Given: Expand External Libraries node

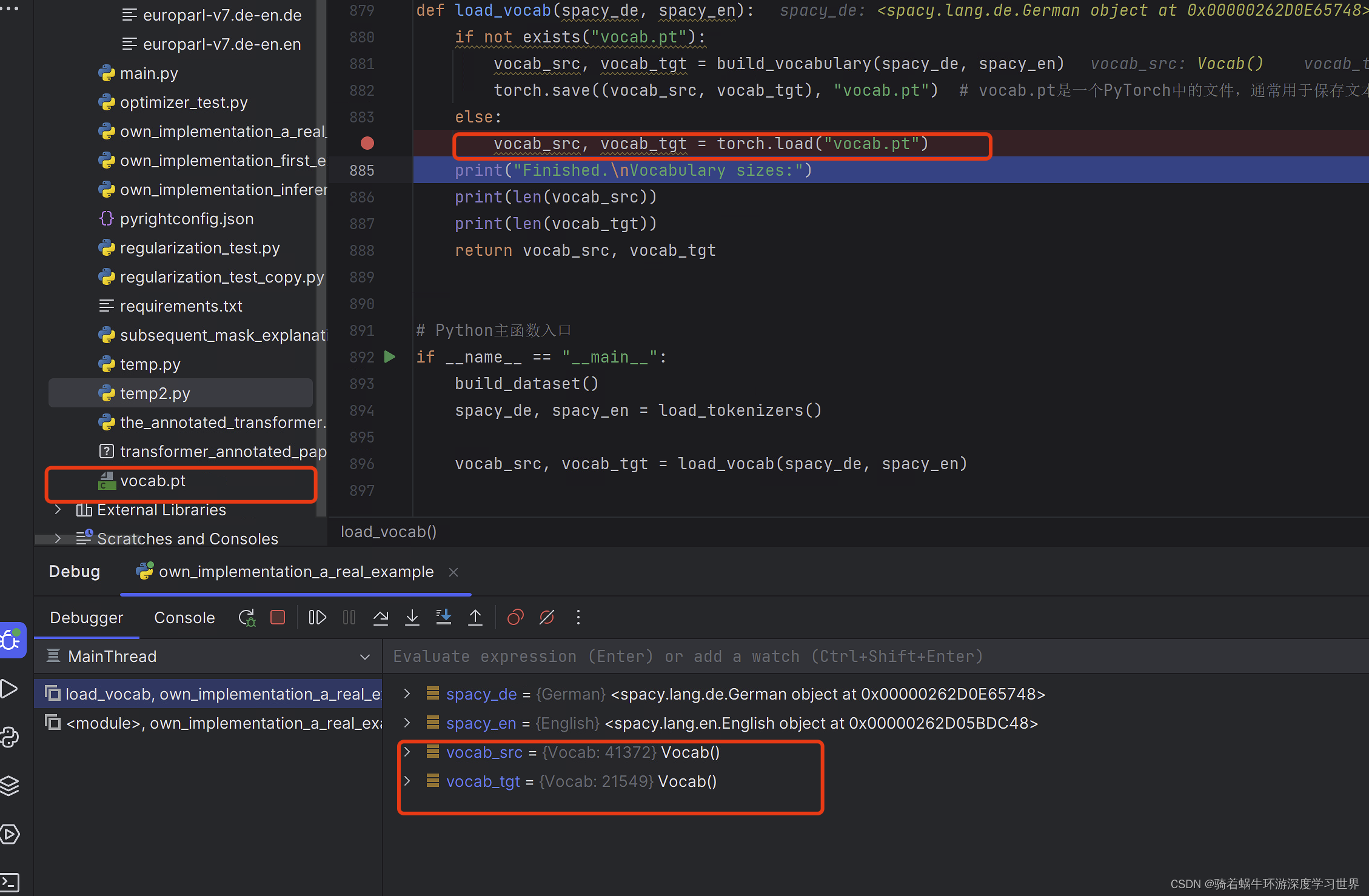Looking at the screenshot, I should click(58, 509).
